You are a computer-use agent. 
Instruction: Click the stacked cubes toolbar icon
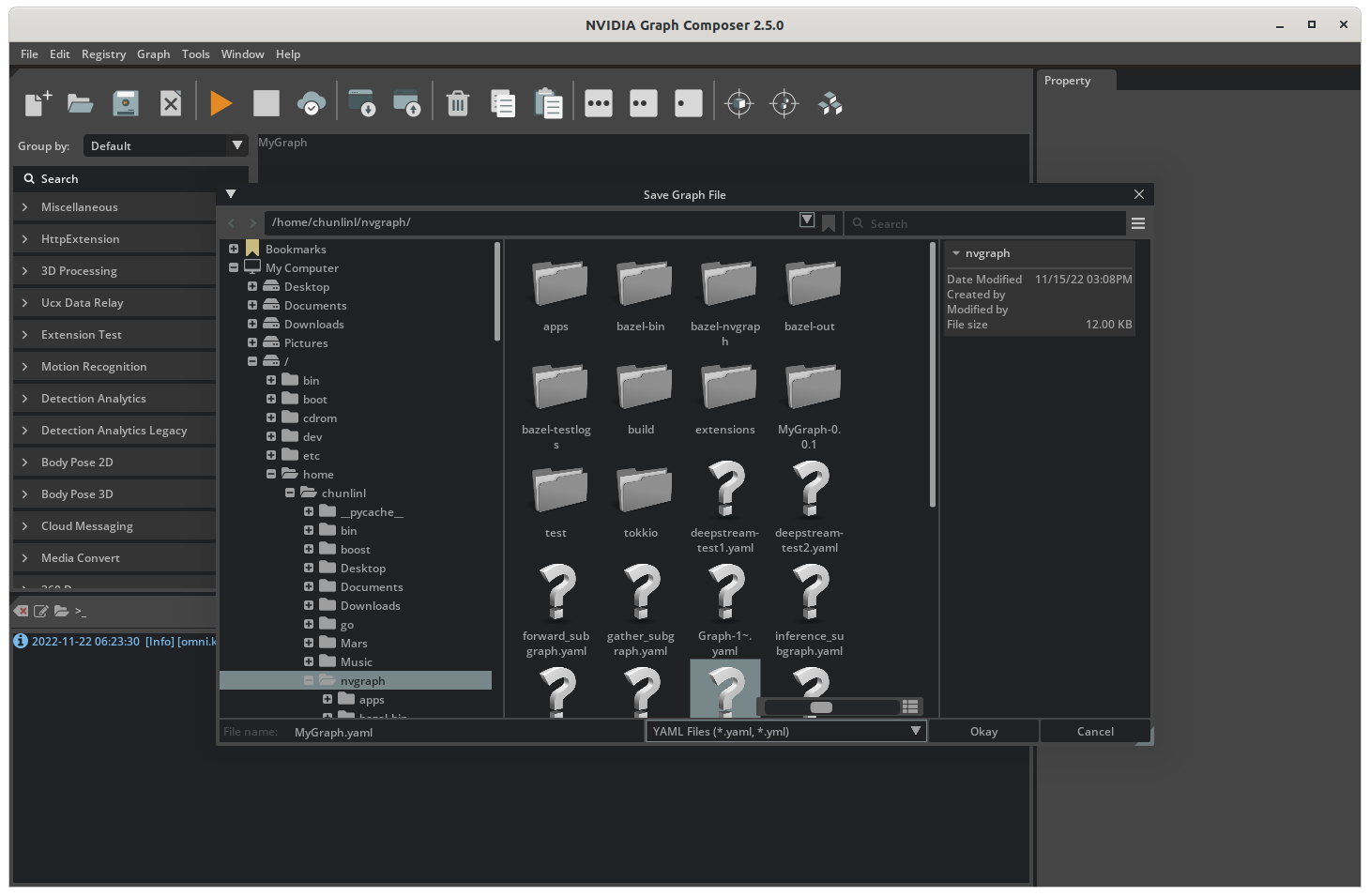830,103
